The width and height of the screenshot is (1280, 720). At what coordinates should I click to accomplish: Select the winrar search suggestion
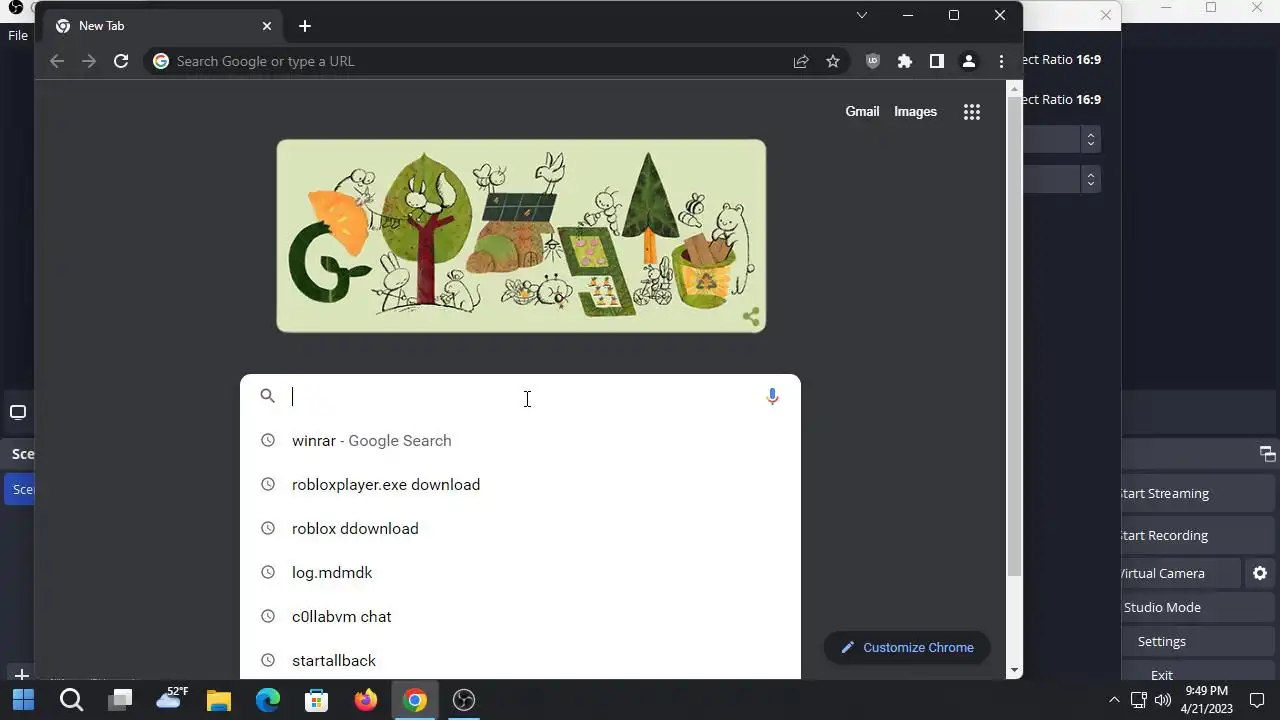(520, 440)
